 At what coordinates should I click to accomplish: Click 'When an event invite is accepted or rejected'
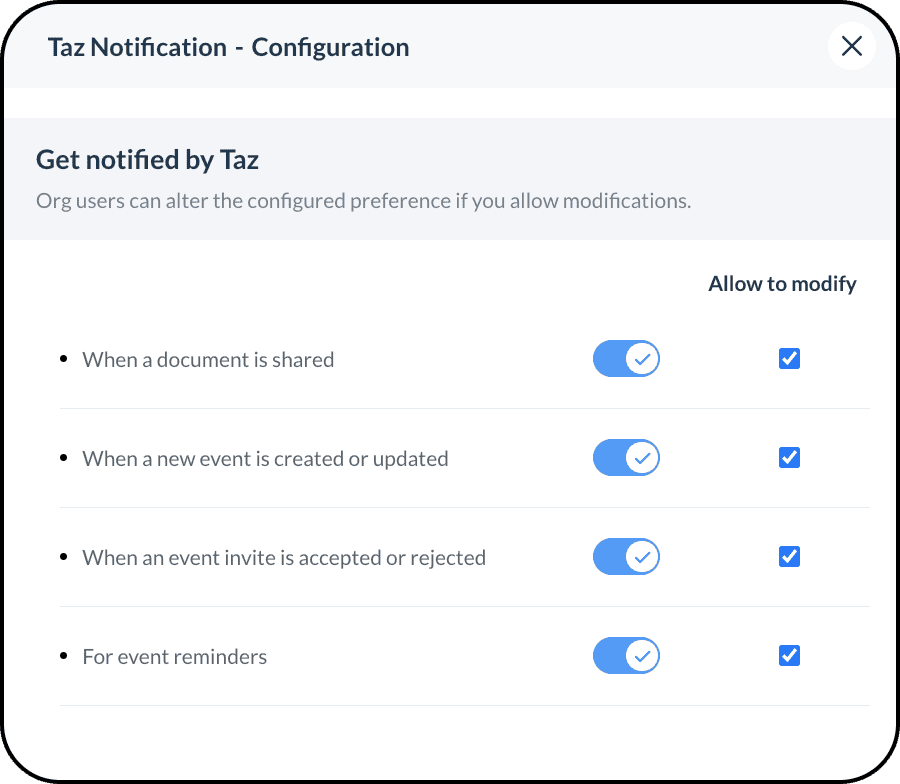point(284,558)
